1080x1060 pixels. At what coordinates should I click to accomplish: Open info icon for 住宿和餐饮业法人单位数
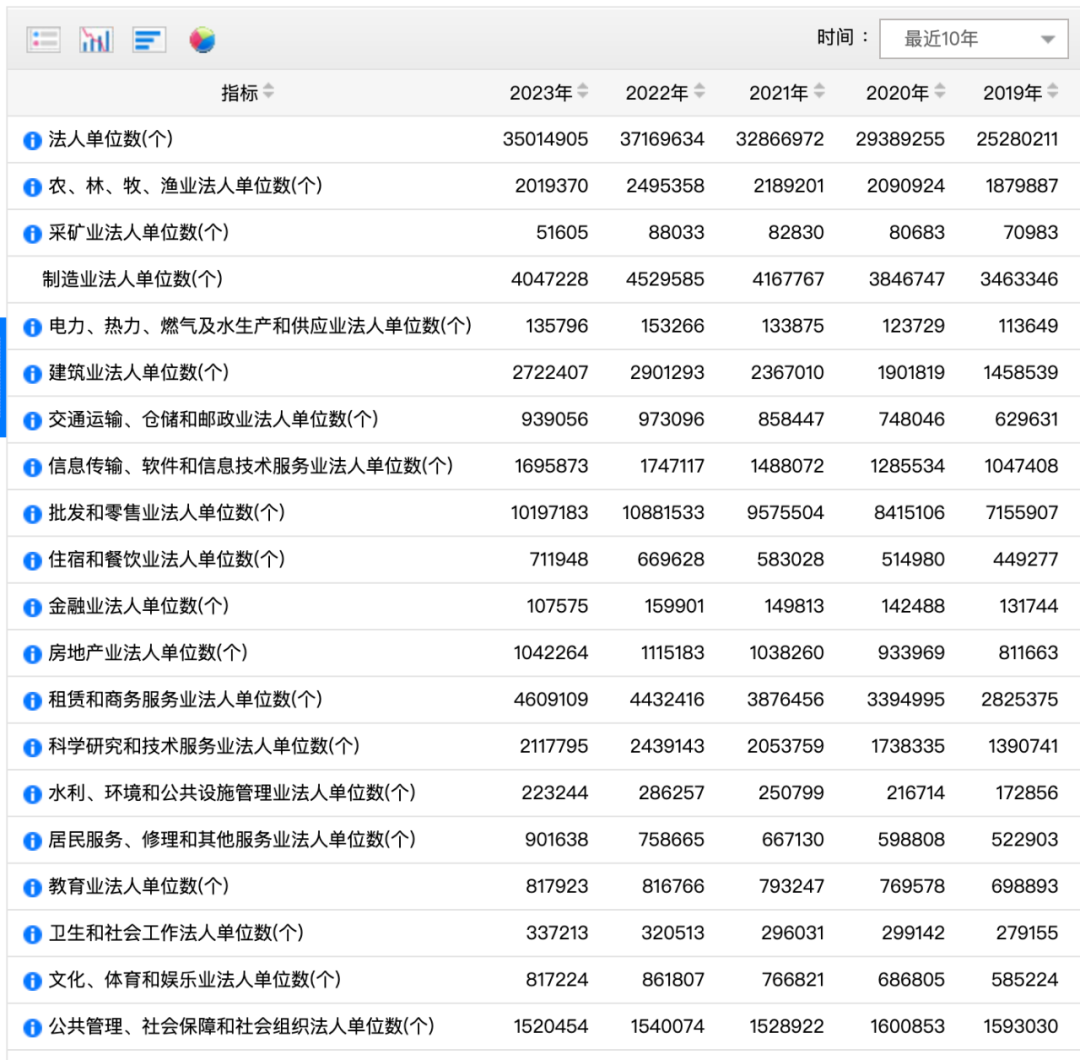coord(32,560)
